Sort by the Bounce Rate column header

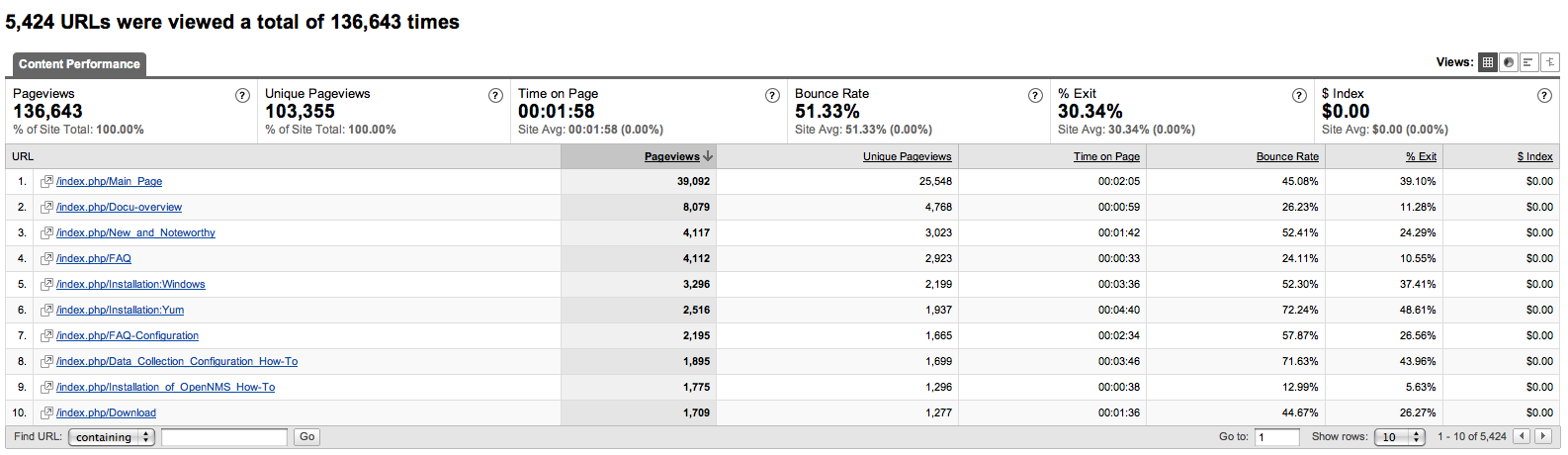coord(1287,156)
